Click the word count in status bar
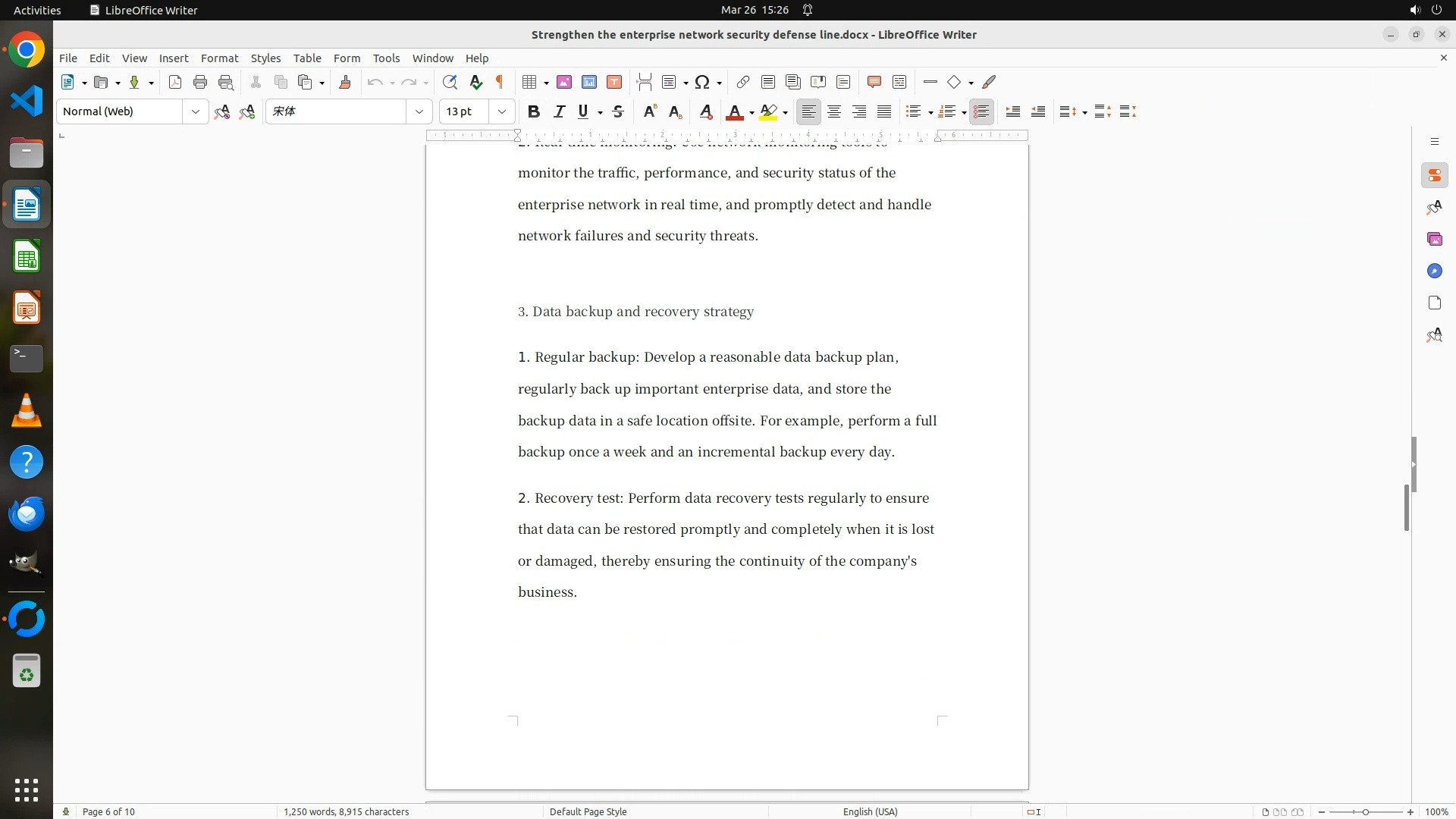 coord(346,811)
